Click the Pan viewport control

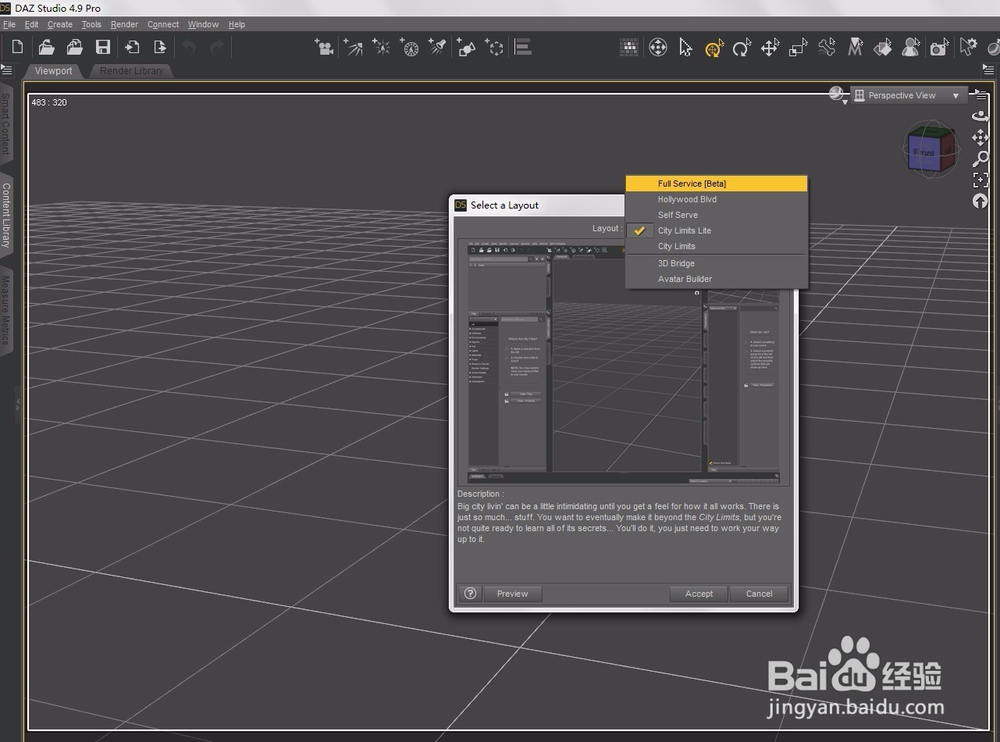(980, 137)
